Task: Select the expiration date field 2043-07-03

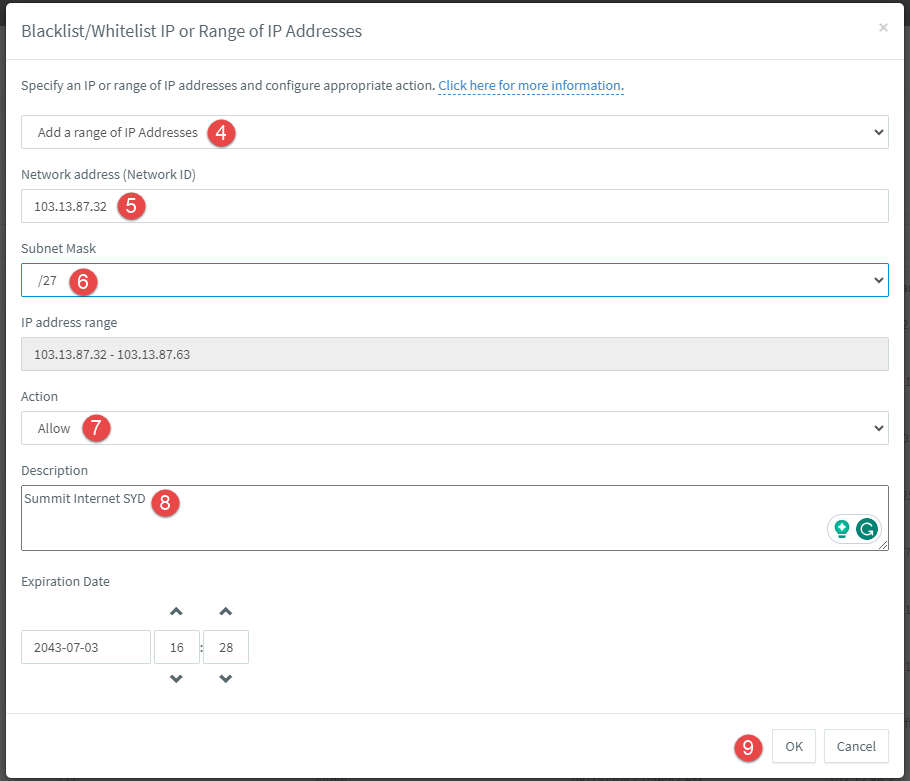Action: coord(86,647)
